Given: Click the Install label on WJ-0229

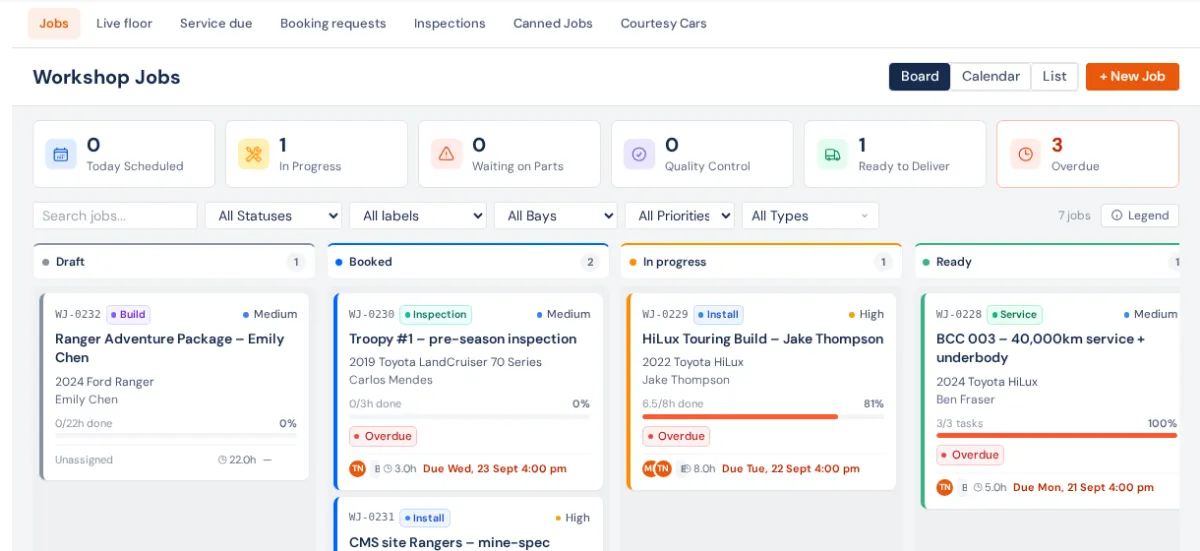Looking at the screenshot, I should (x=718, y=314).
